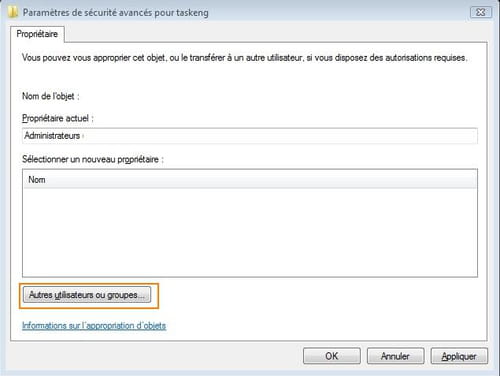Click the folder icon in title bar
Image resolution: width=500 pixels, height=376 pixels.
coord(12,12)
